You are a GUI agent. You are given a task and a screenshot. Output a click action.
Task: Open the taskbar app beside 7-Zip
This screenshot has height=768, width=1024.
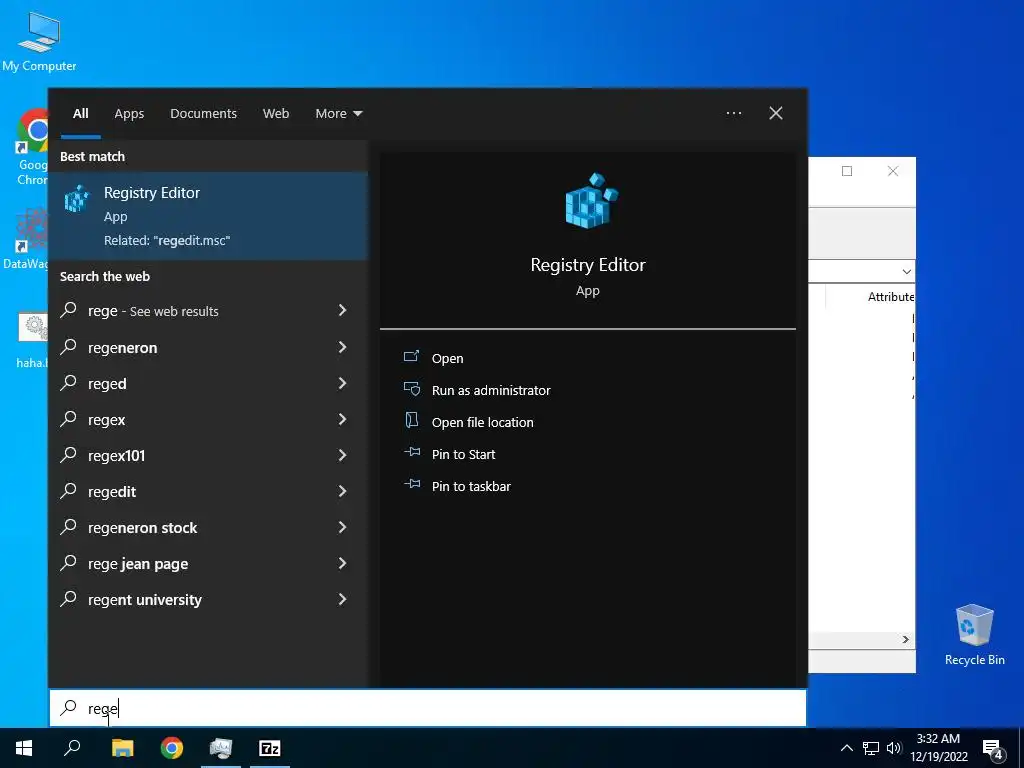[x=221, y=748]
